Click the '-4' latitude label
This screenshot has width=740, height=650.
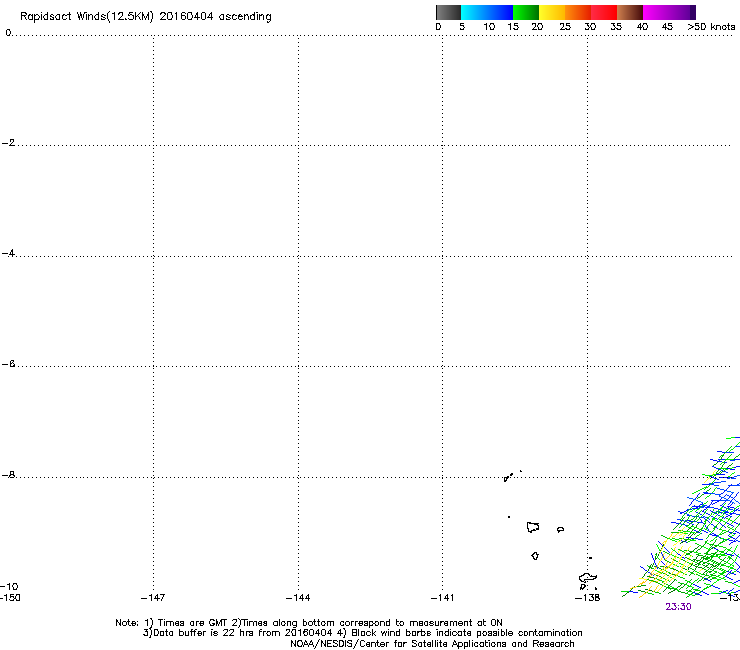(x=8, y=253)
